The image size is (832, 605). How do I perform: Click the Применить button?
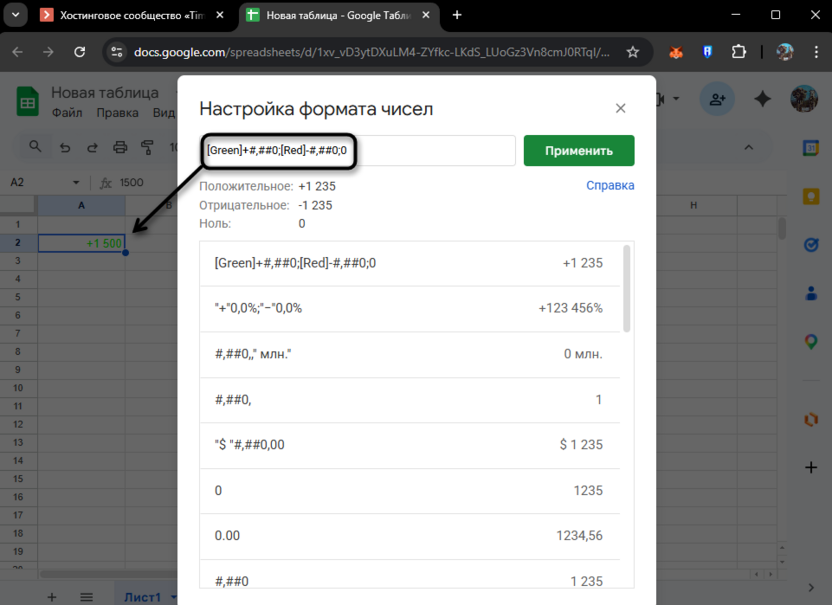click(x=578, y=150)
